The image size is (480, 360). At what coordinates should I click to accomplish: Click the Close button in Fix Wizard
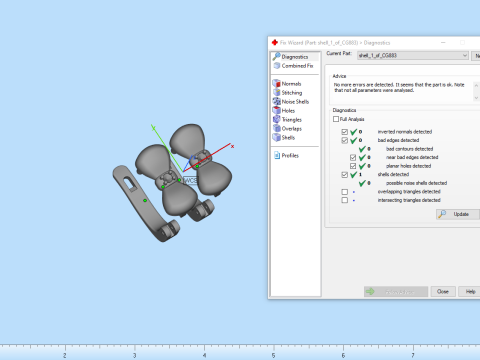click(x=443, y=292)
